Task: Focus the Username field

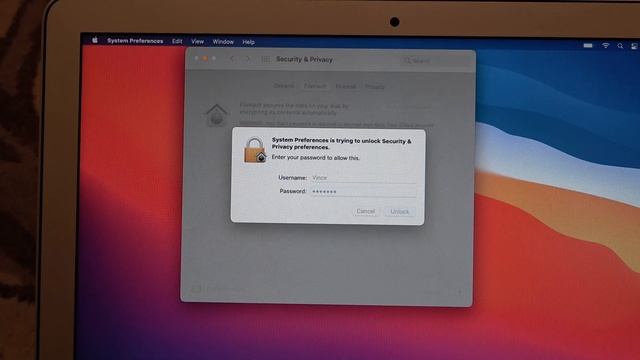Action: point(363,178)
